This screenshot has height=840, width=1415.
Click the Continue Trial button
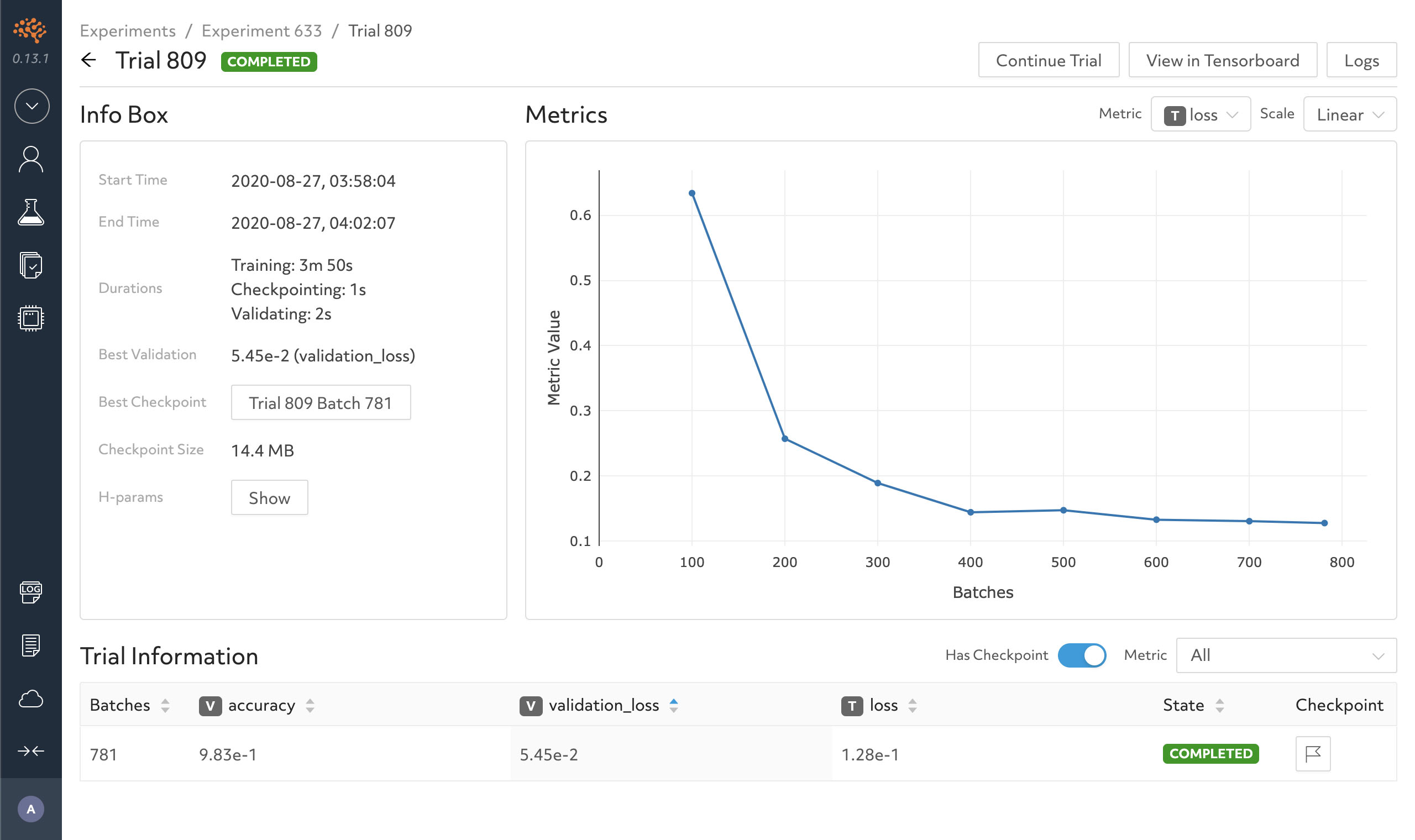point(1048,60)
